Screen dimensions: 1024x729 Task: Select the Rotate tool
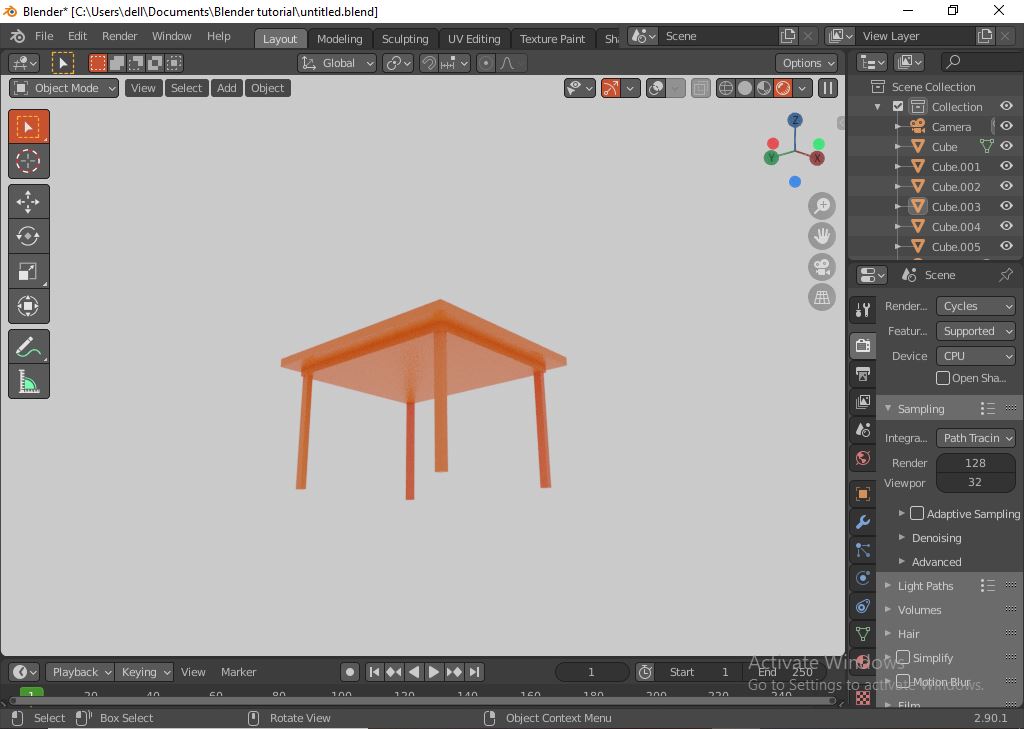[x=28, y=236]
